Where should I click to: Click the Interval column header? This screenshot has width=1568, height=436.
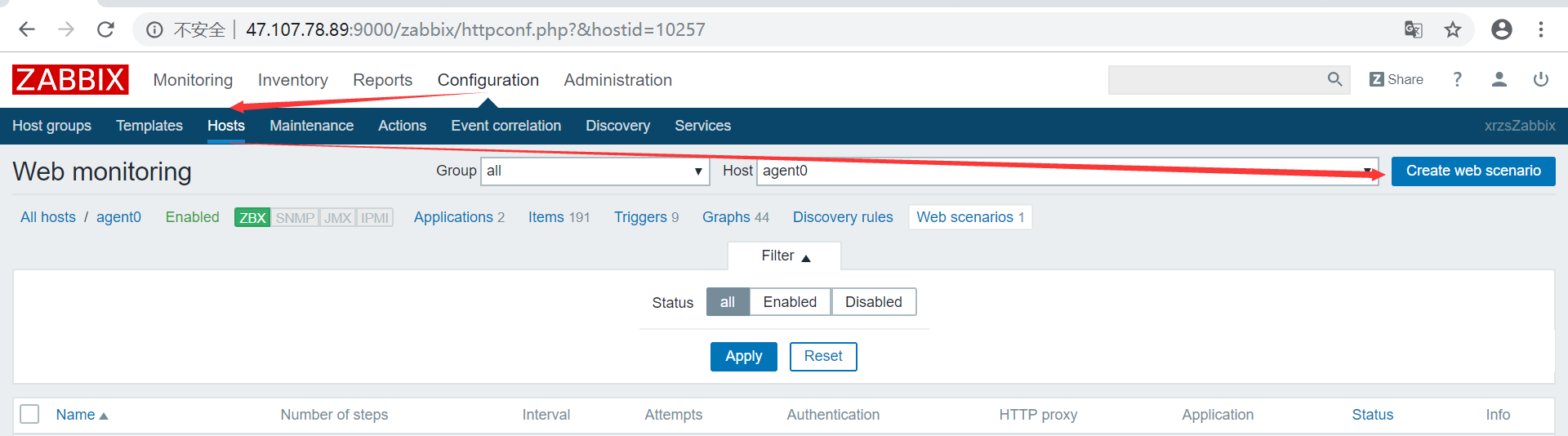546,415
